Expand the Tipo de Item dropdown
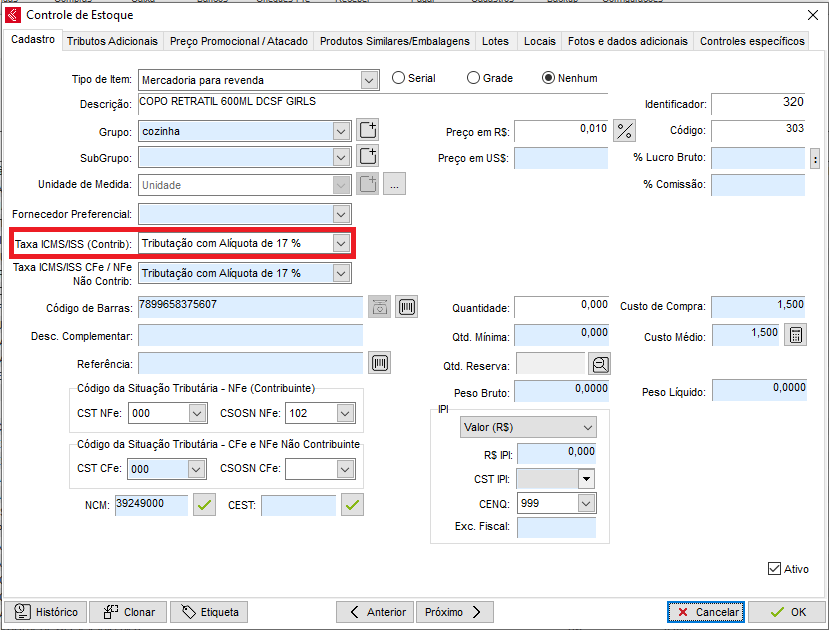Viewport: 829px width, 630px height. pyautogui.click(x=369, y=80)
